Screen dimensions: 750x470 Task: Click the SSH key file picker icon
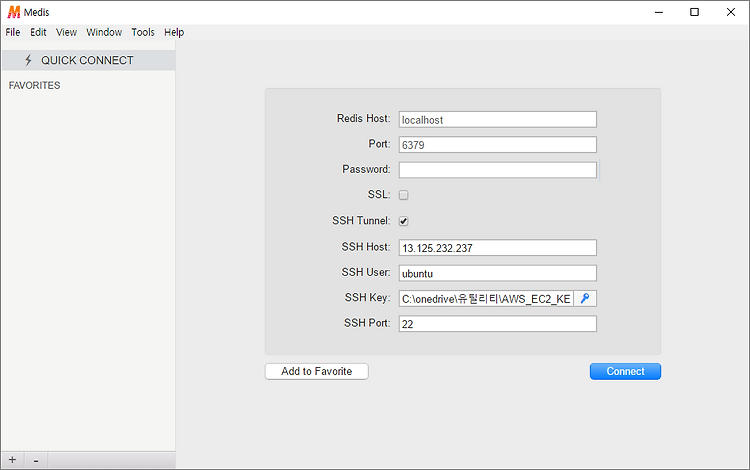585,299
